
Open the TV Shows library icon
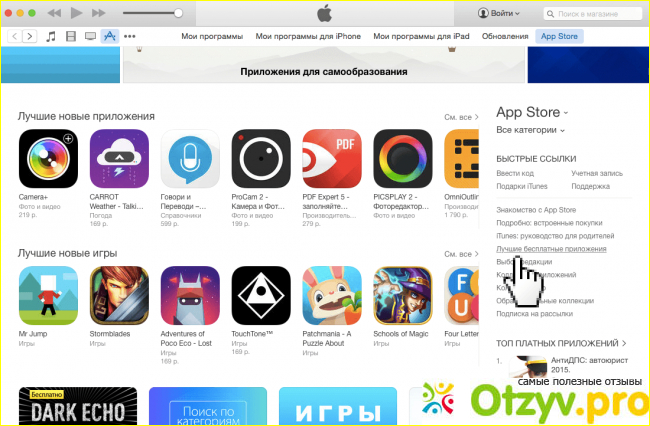(x=90, y=36)
